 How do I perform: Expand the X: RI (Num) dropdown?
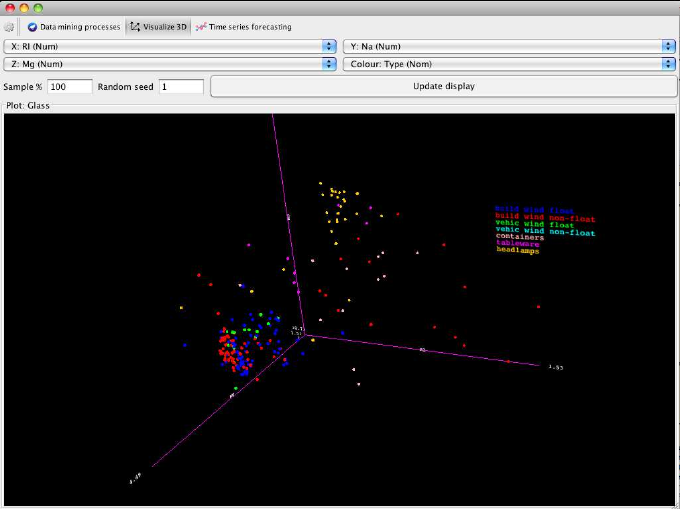pyautogui.click(x=170, y=46)
